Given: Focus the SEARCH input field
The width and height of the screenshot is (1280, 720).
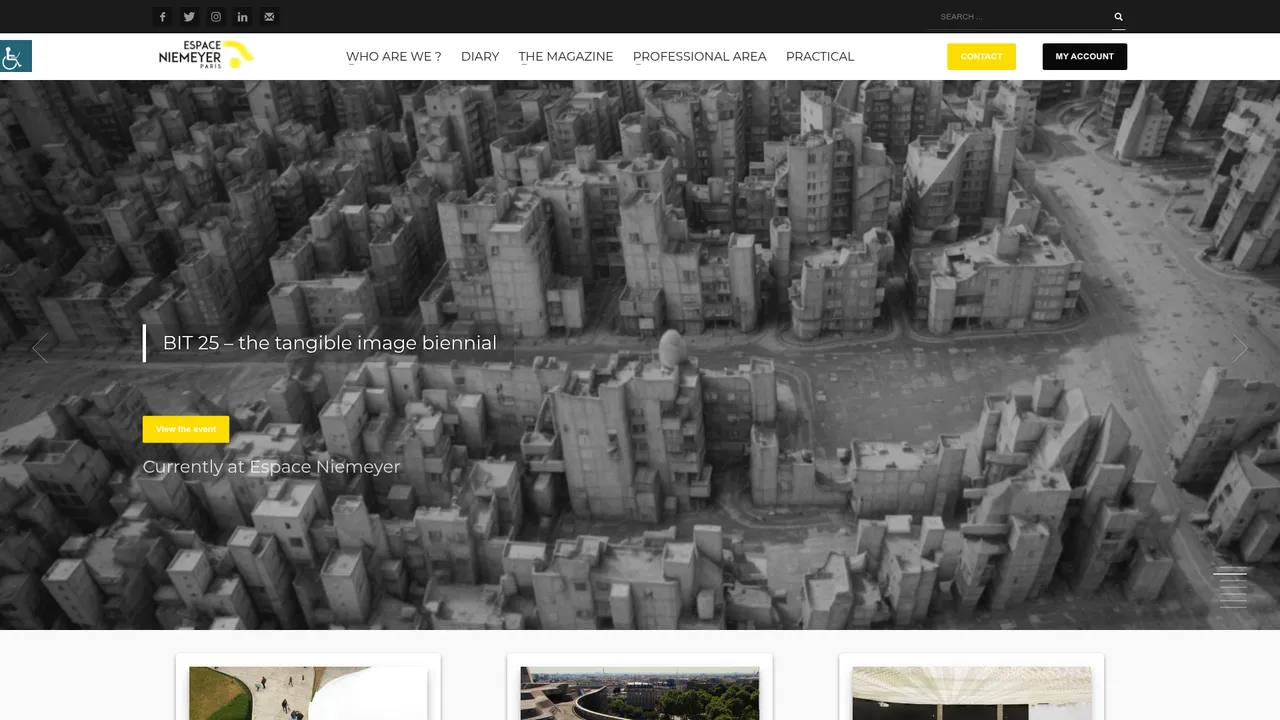Looking at the screenshot, I should click(x=1020, y=17).
